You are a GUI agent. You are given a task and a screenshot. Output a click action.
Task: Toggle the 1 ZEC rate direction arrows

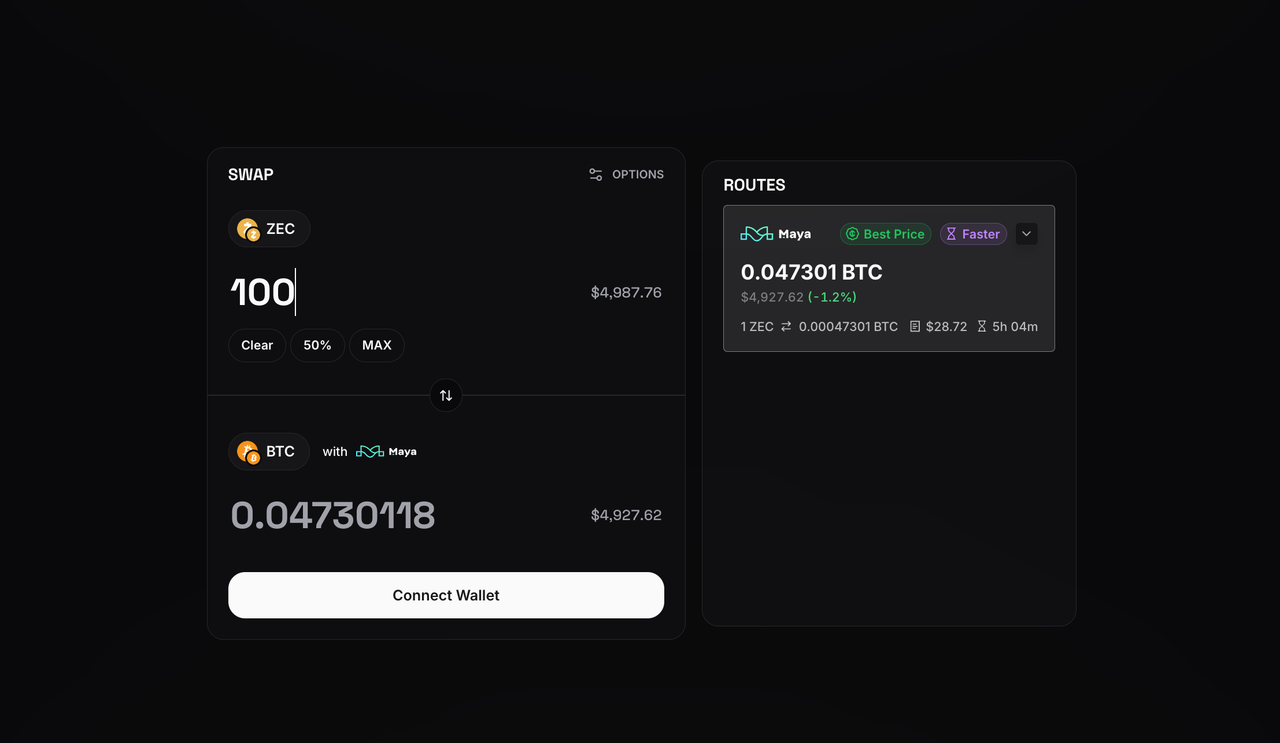(x=786, y=327)
